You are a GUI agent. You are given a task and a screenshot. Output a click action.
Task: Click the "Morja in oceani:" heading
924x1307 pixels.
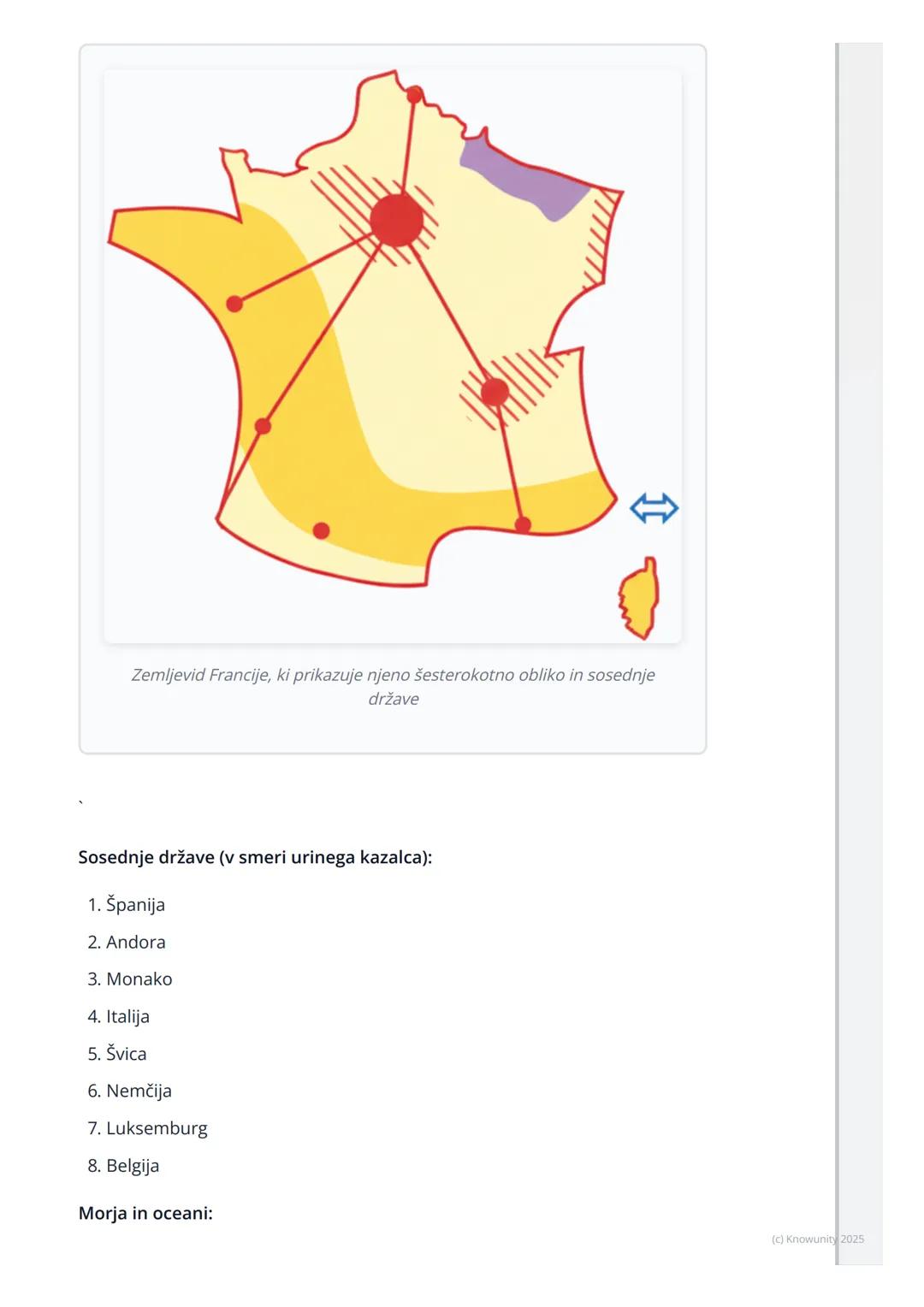pos(145,1213)
